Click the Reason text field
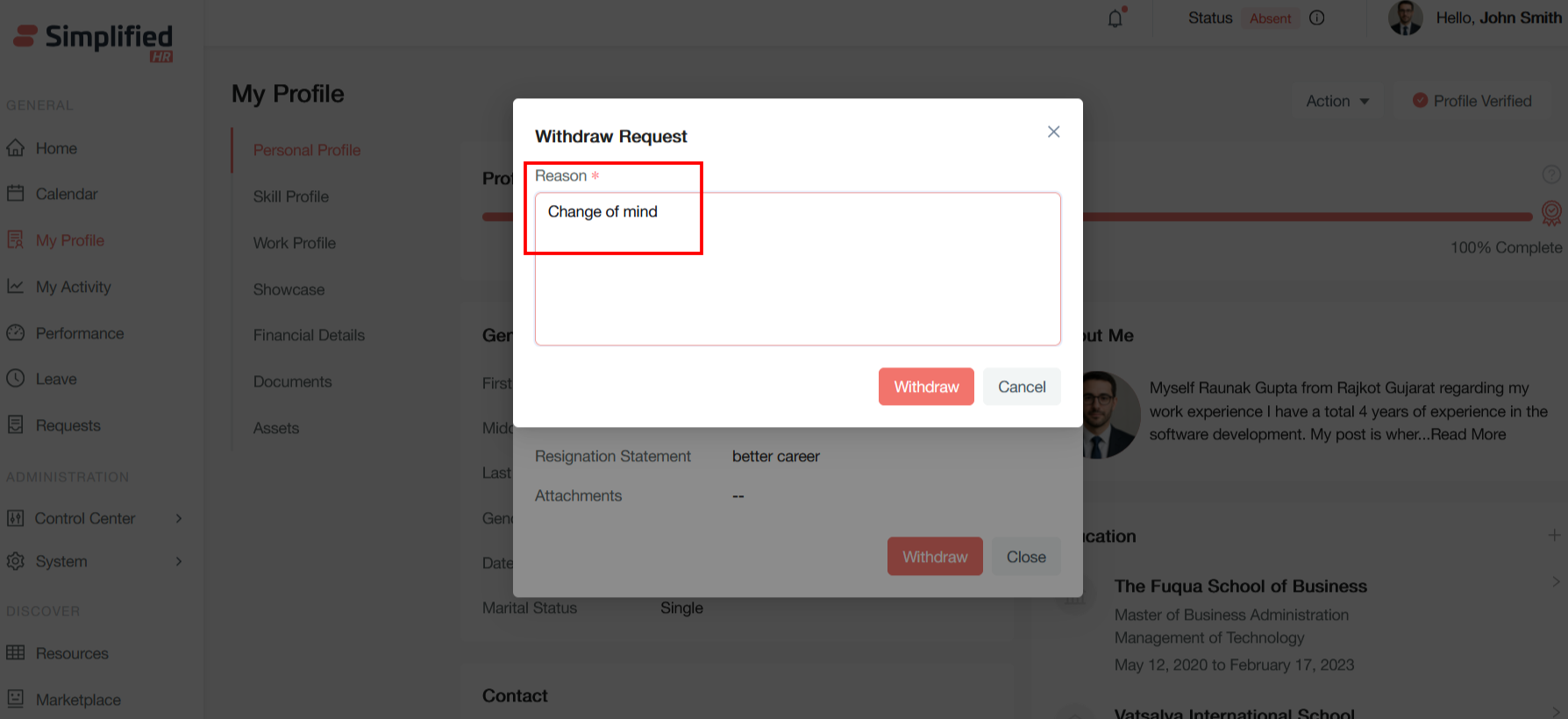 (798, 269)
